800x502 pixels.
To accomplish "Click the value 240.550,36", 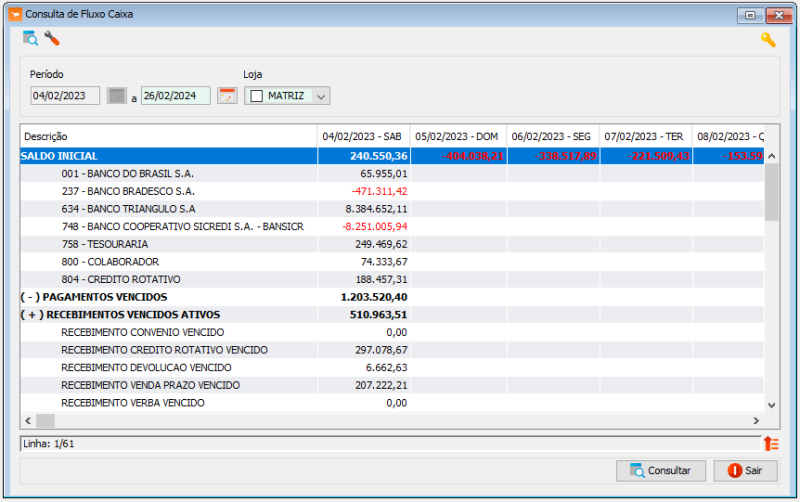I will click(379, 156).
